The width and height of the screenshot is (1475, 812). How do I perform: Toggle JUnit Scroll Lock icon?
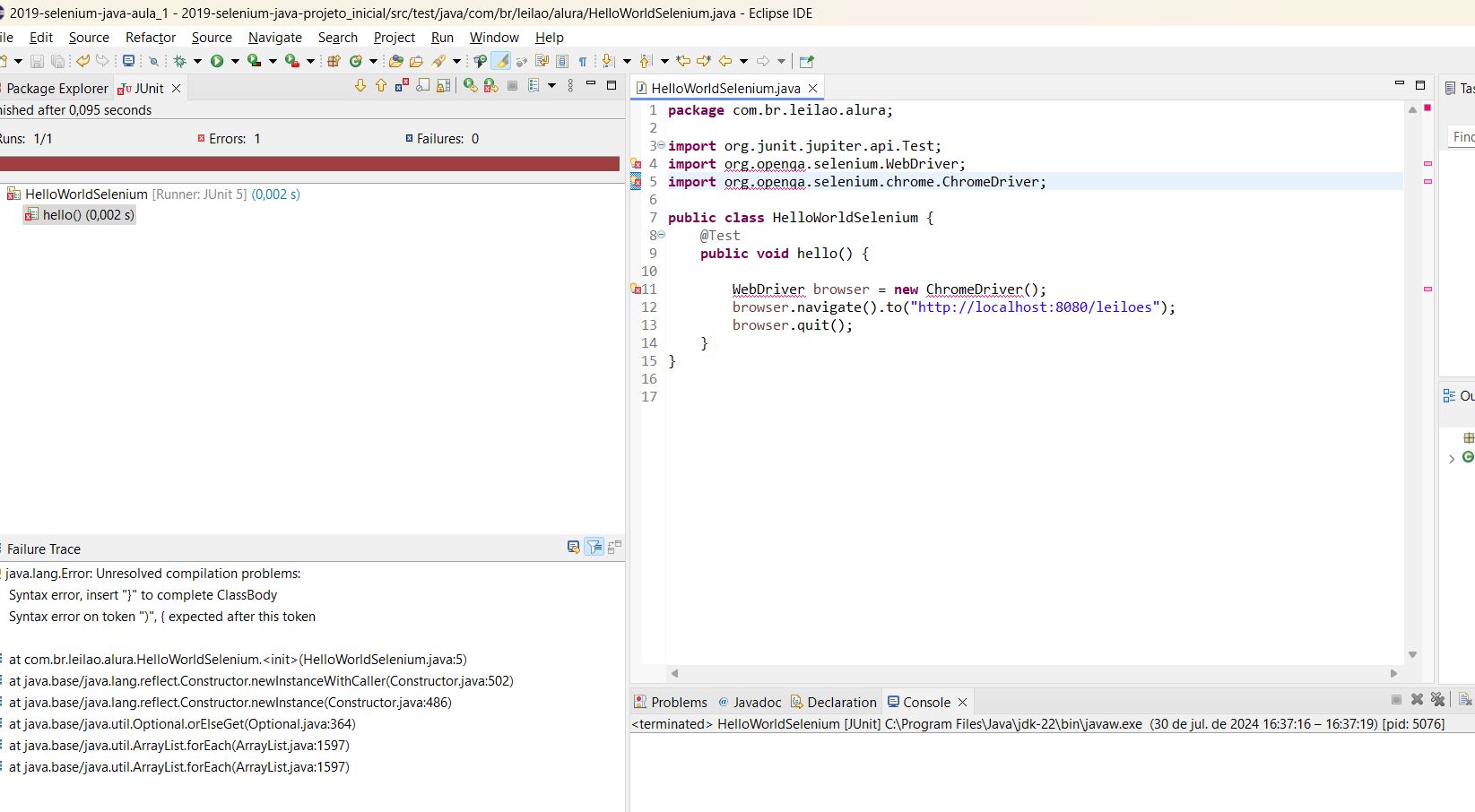(x=443, y=85)
